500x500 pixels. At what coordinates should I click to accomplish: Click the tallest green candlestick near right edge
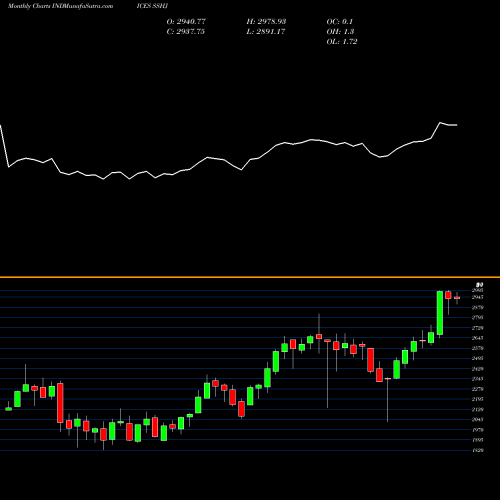pos(440,313)
